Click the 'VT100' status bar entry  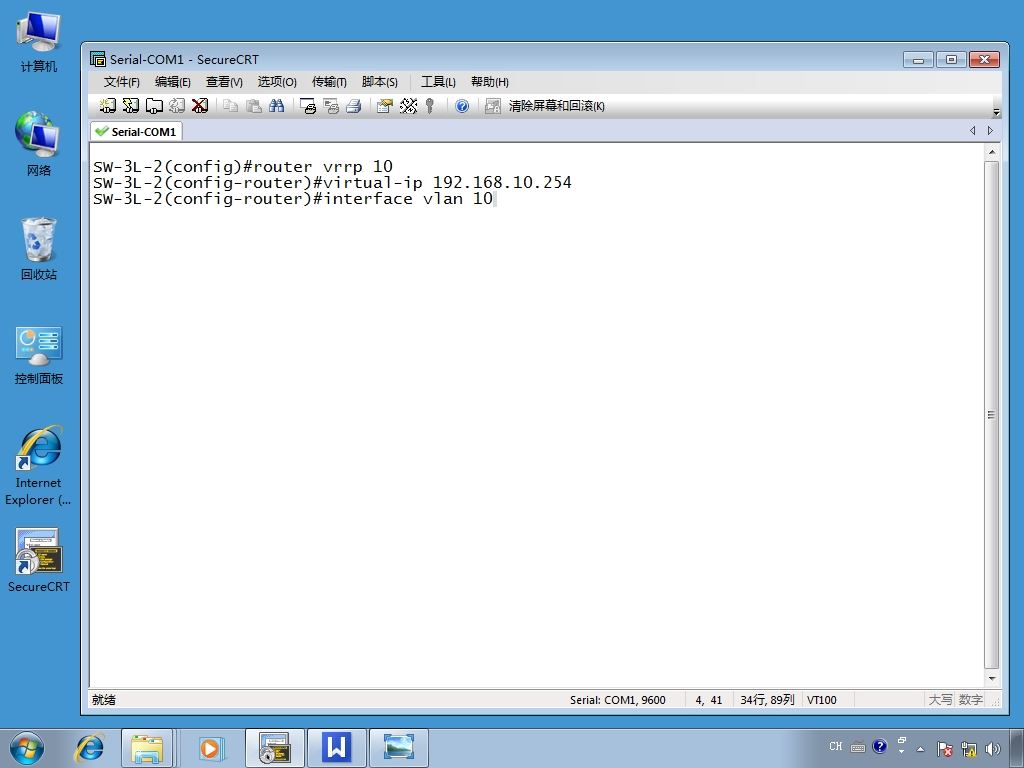coord(822,700)
